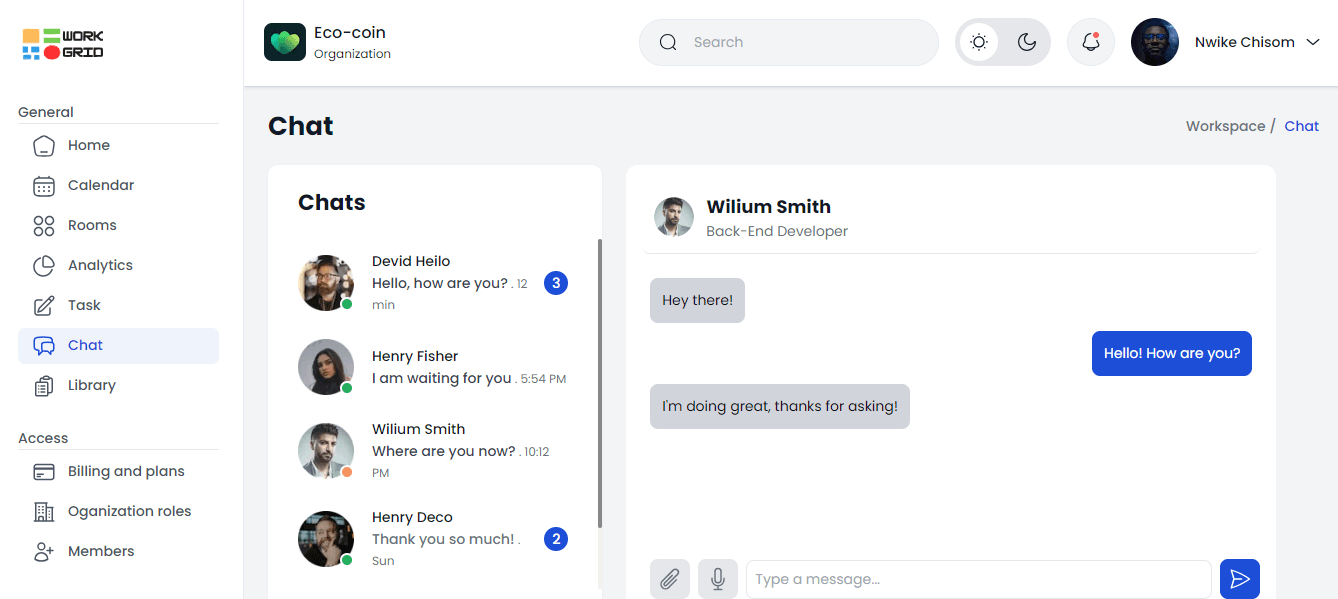Screen dimensions: 1338x599
Task: Switch to light mode sun toggle
Action: [x=979, y=42]
